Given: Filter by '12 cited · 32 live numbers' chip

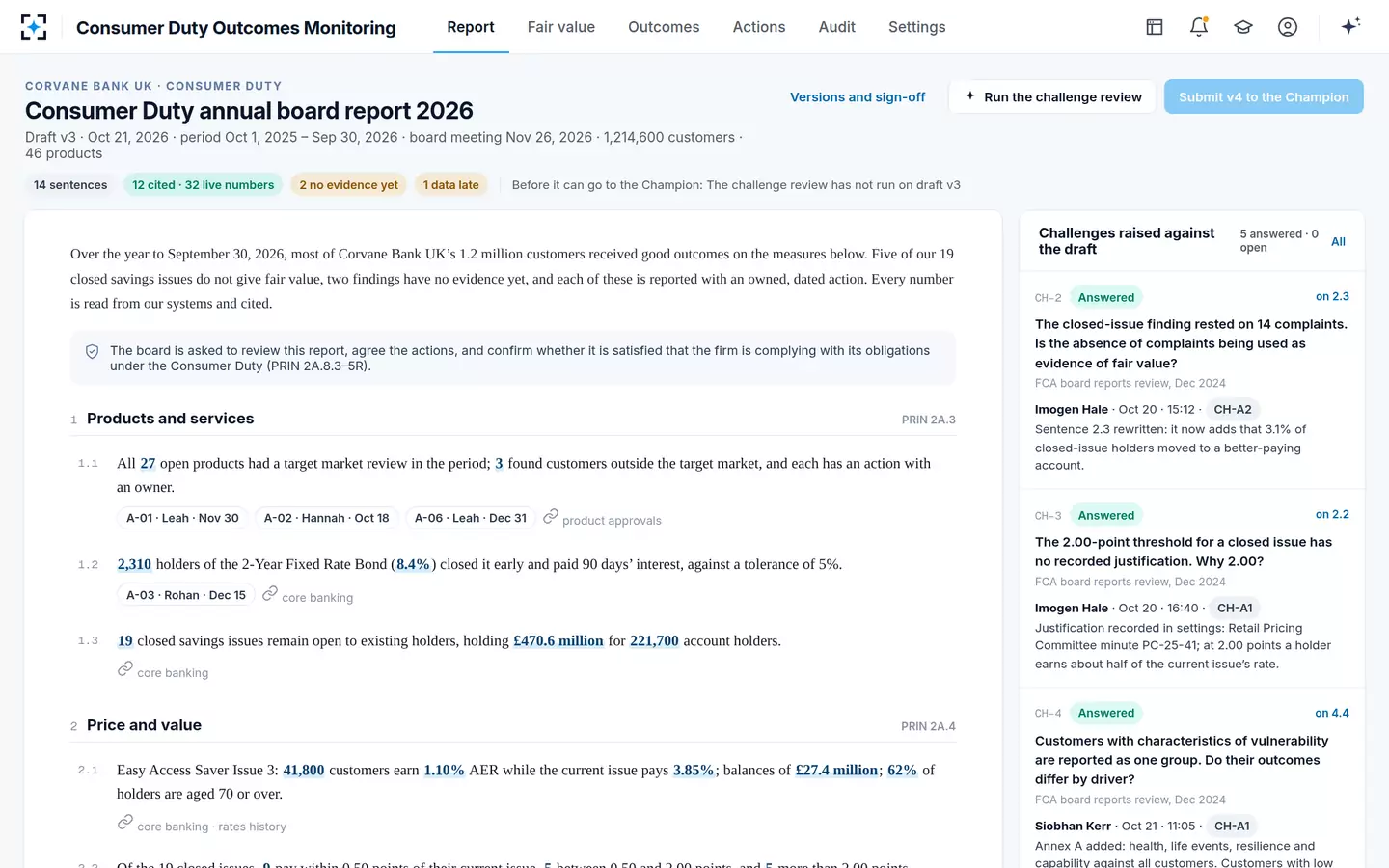Looking at the screenshot, I should [x=204, y=185].
